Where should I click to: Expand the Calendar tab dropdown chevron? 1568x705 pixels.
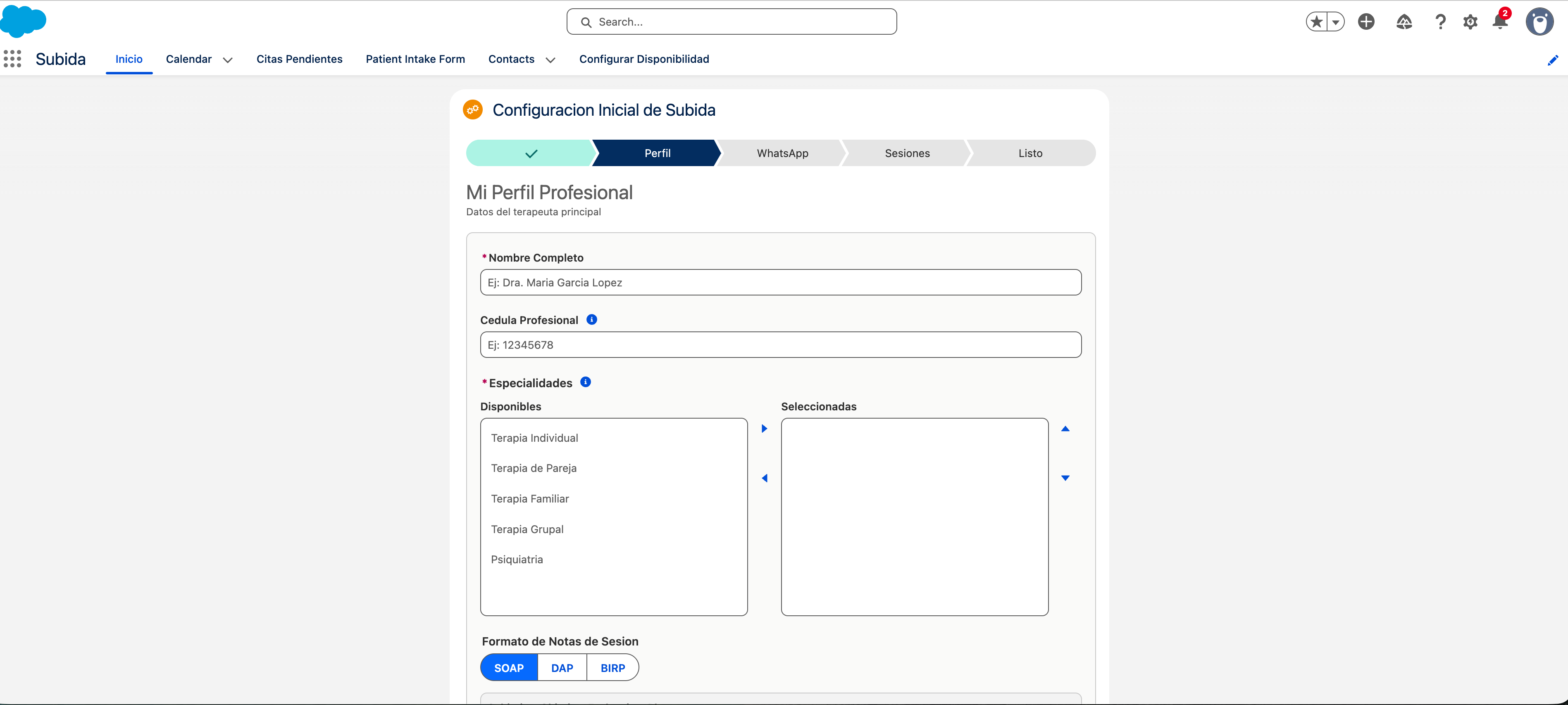pos(228,60)
